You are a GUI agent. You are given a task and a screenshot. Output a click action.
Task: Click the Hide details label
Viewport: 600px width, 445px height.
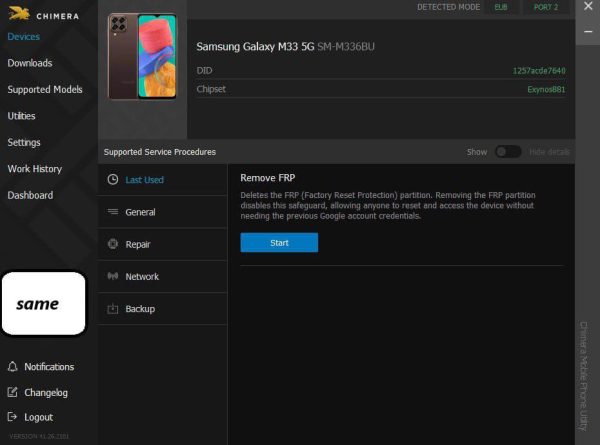549,152
